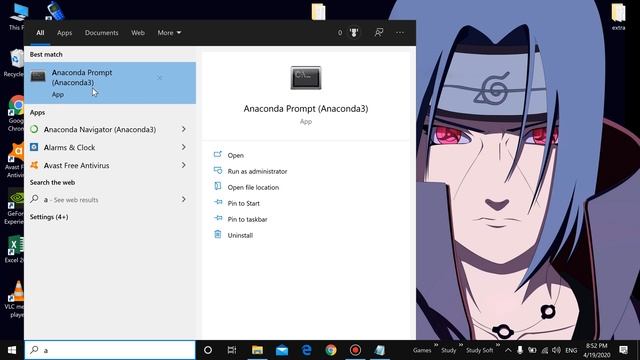
Task: Open the Mail app on taskbar
Action: [x=282, y=350]
